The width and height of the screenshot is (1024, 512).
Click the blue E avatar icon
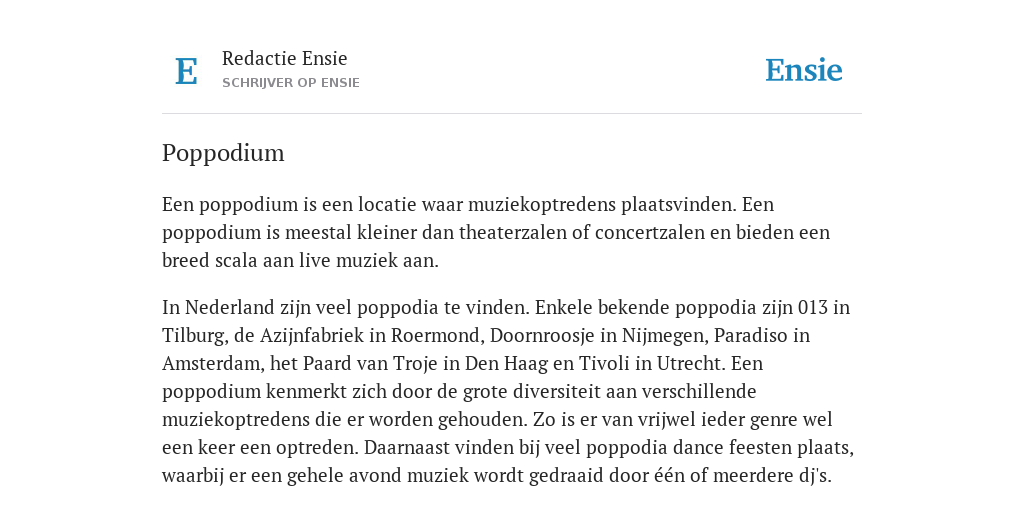pos(186,71)
